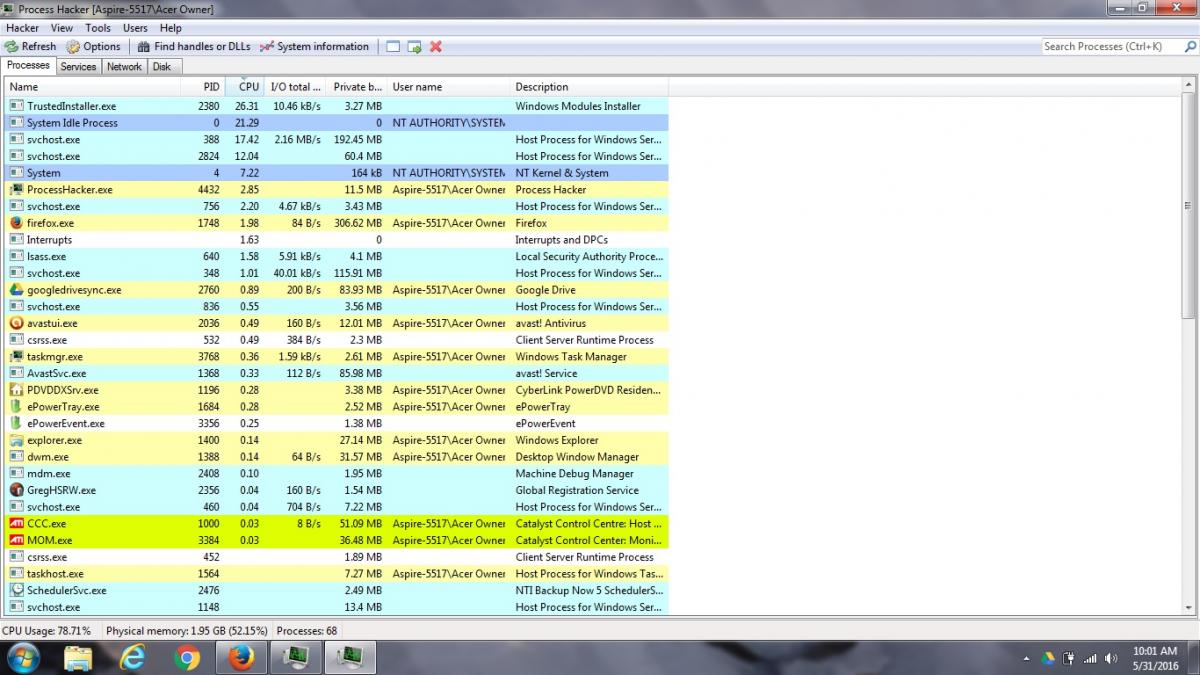Open the Users menu

point(135,28)
